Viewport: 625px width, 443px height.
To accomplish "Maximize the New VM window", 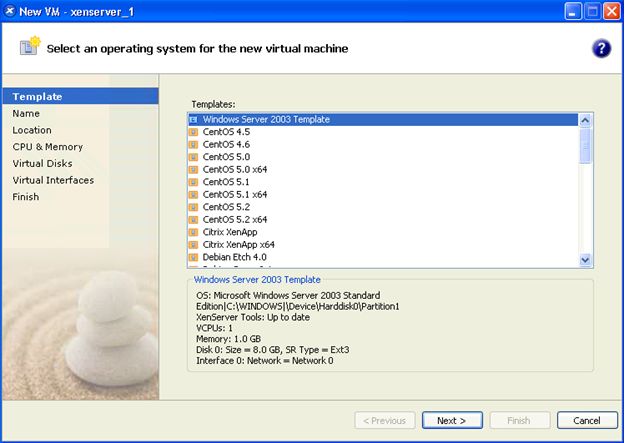I will coord(590,11).
